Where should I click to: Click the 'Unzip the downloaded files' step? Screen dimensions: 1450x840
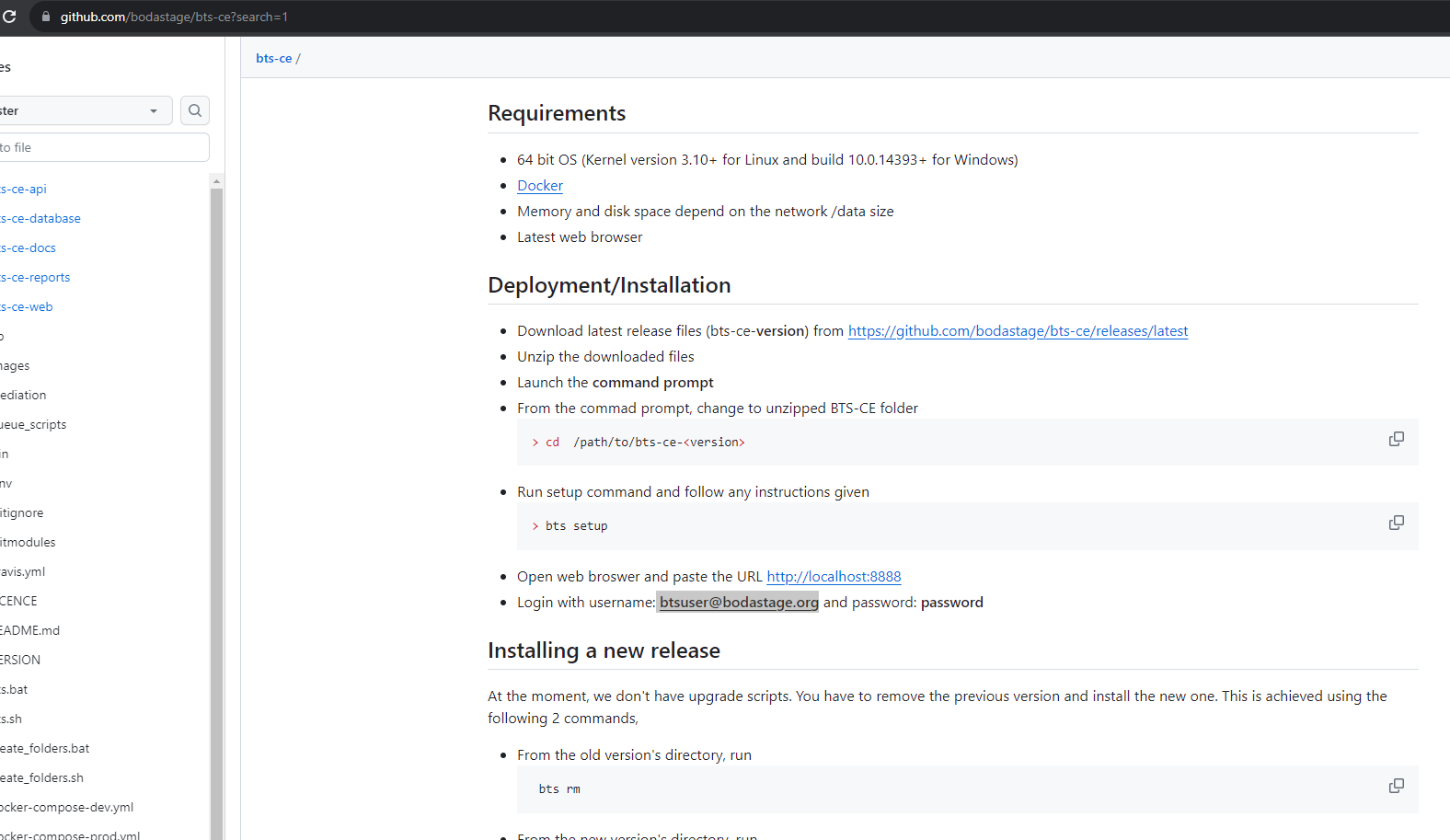point(605,356)
